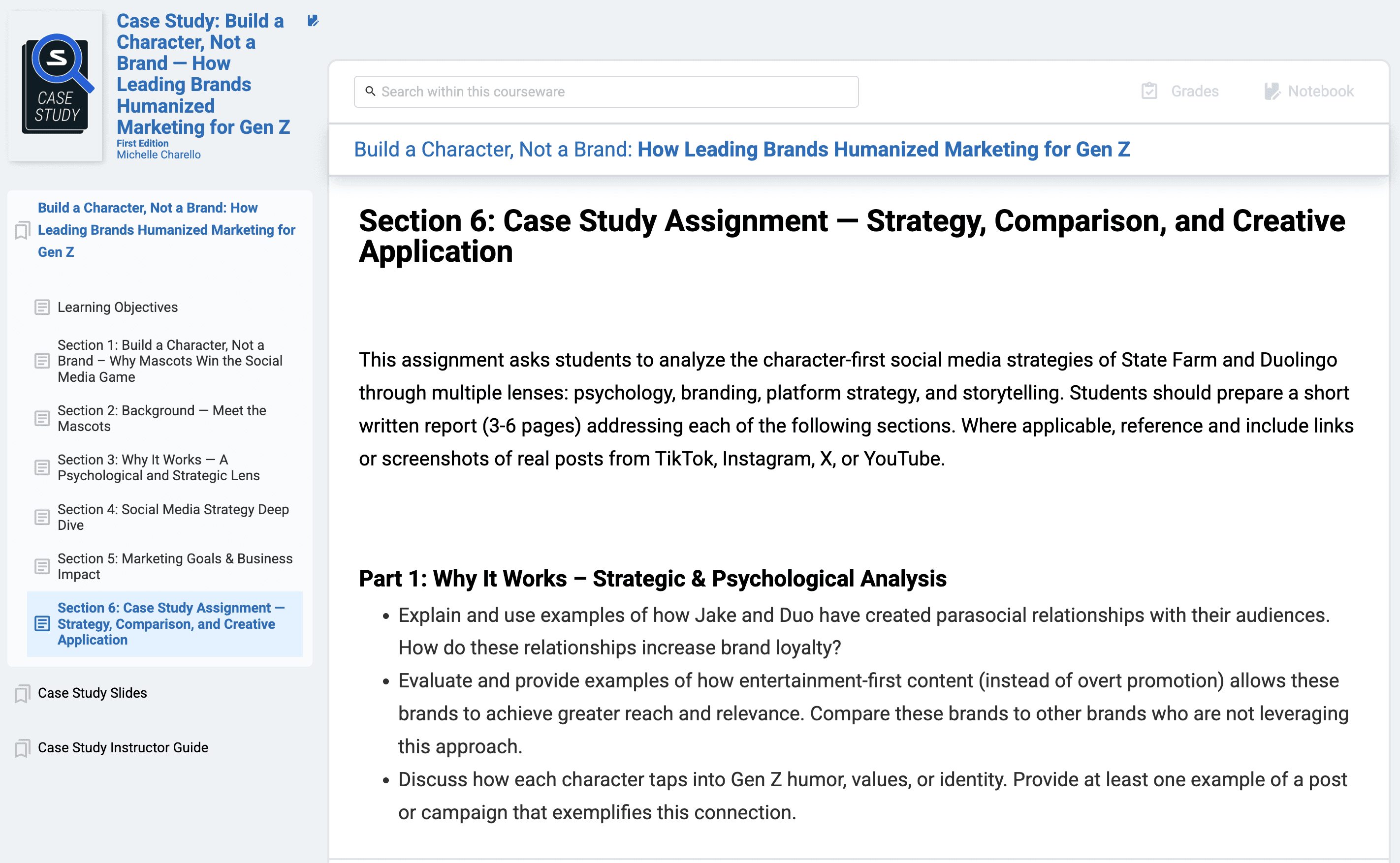Go to Section 1: Why Mascots Win

[169, 361]
